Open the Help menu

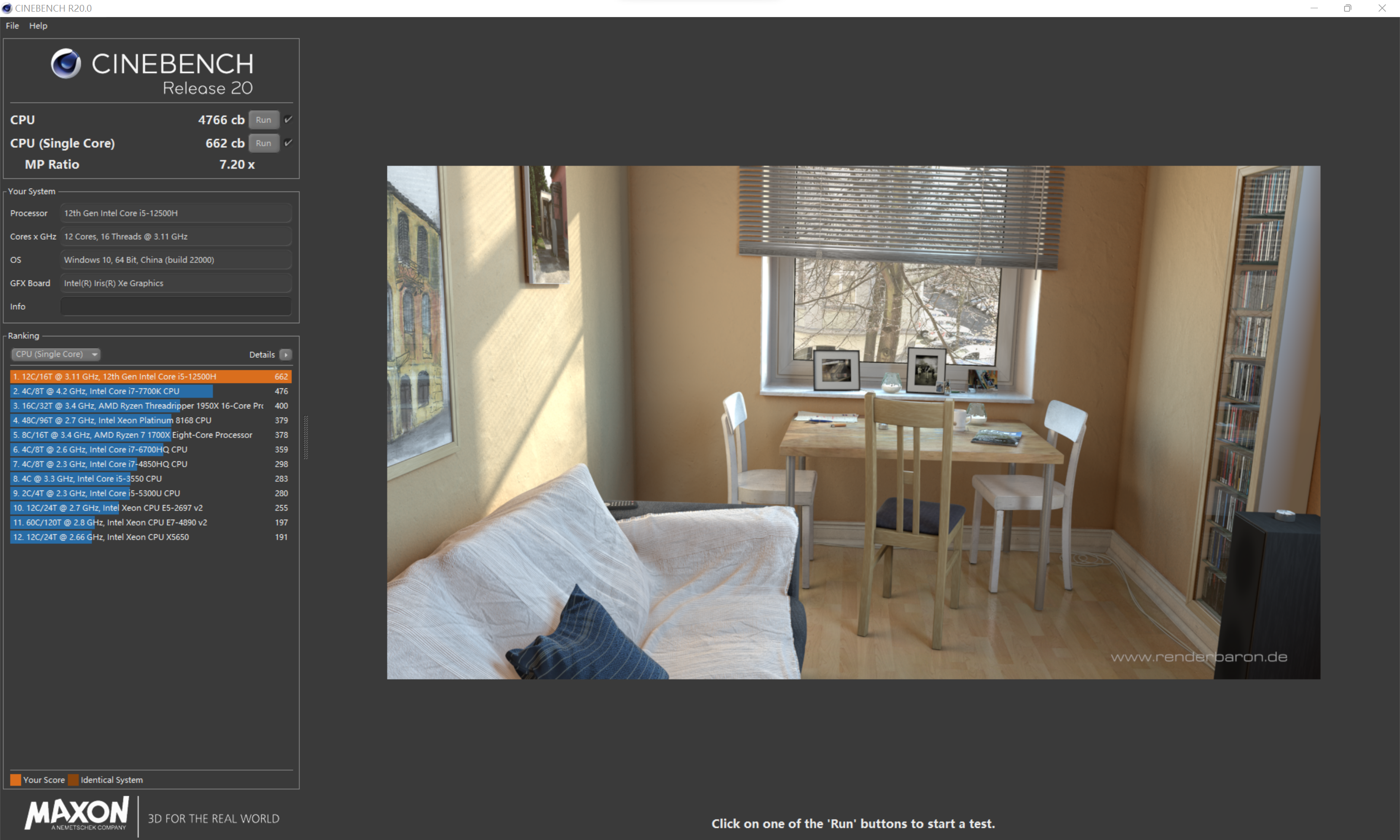coord(38,25)
